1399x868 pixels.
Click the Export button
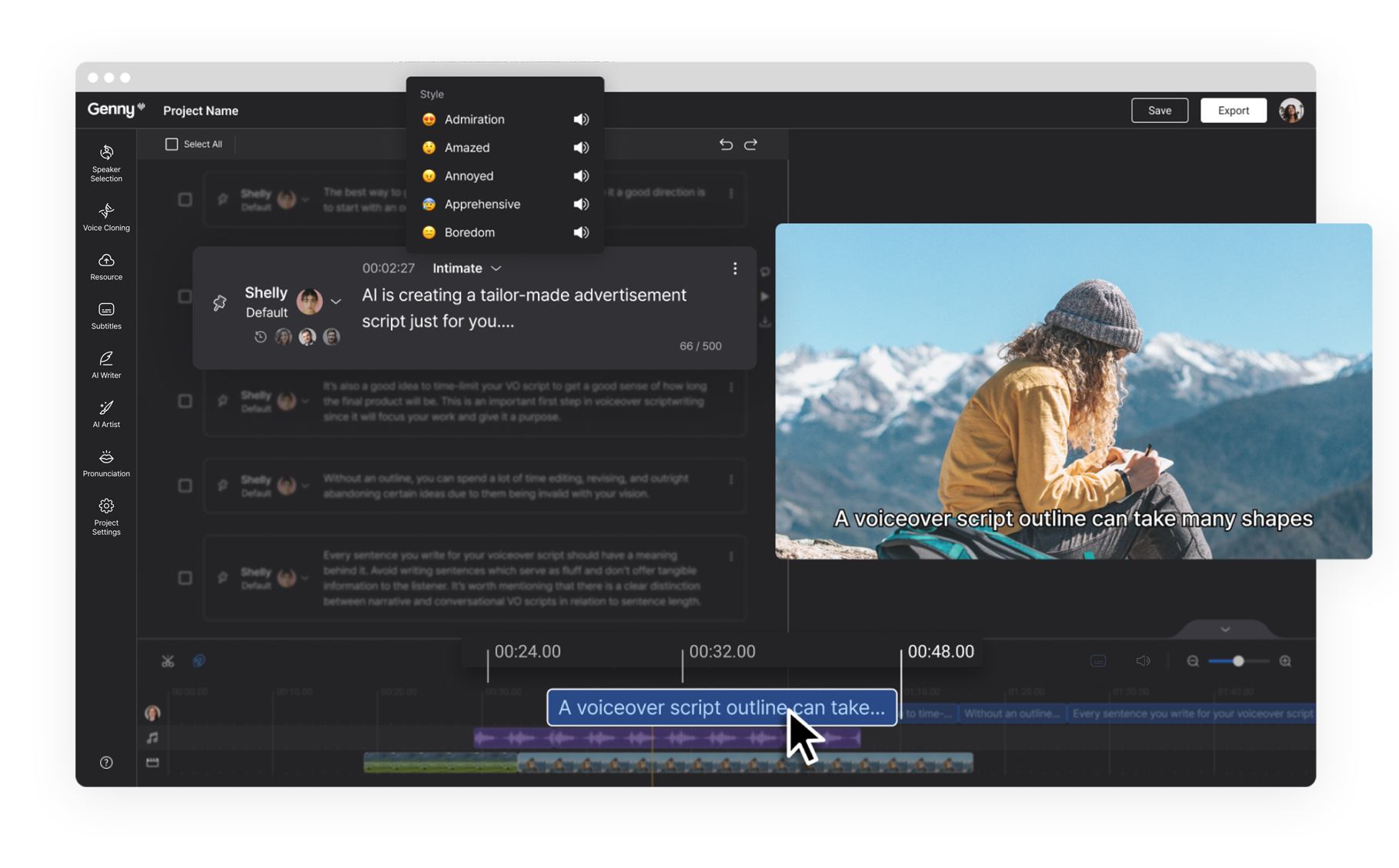click(x=1233, y=111)
